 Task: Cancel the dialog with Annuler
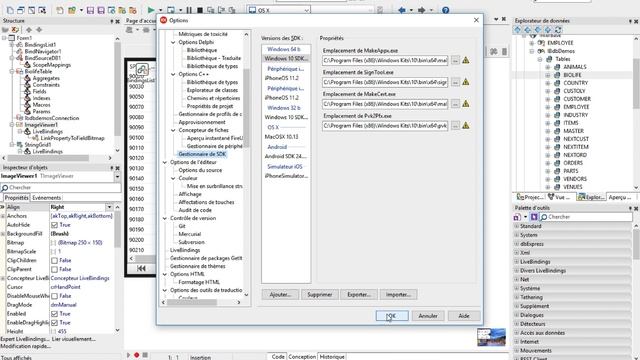[428, 316]
